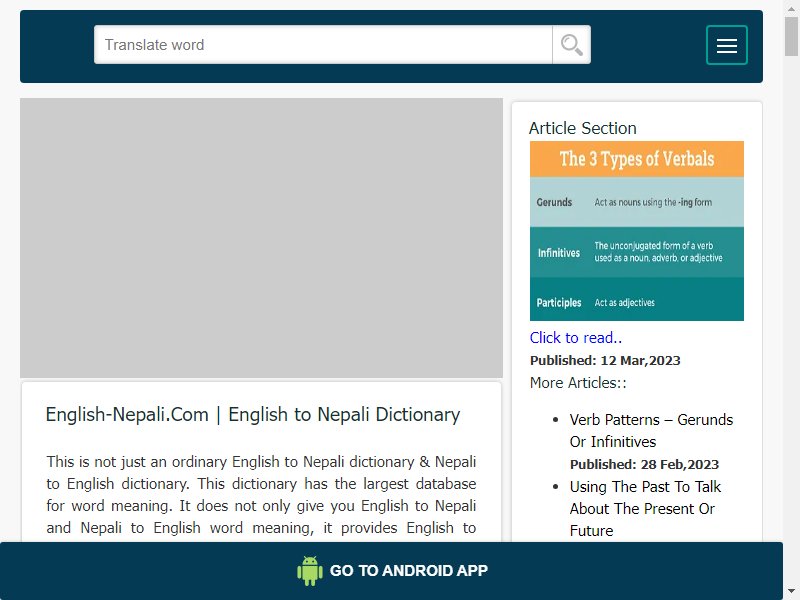The image size is (800, 600).
Task: Open Using The Past To Talk article
Action: pos(645,509)
